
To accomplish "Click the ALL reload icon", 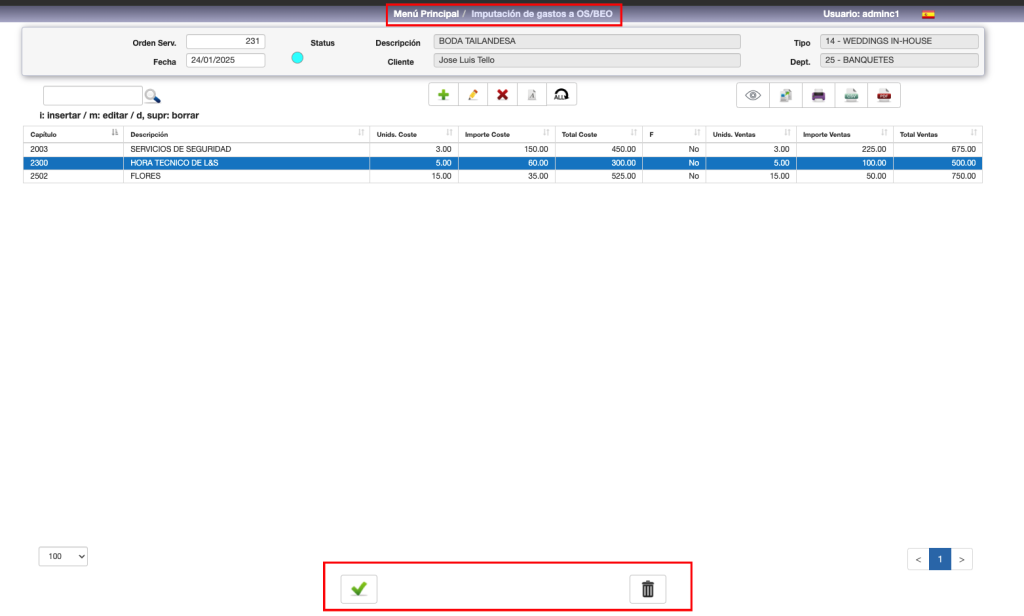I will click(x=561, y=95).
